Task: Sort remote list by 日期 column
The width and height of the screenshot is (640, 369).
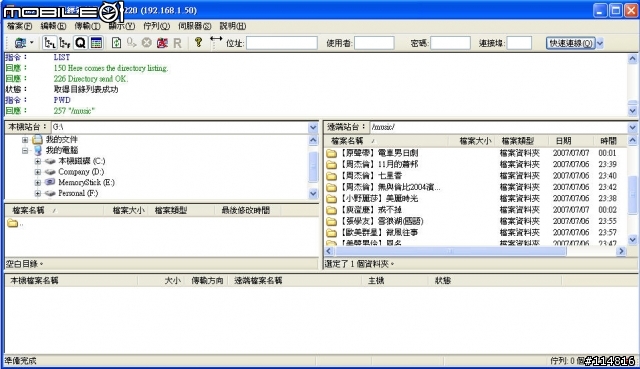Action: pos(571,141)
